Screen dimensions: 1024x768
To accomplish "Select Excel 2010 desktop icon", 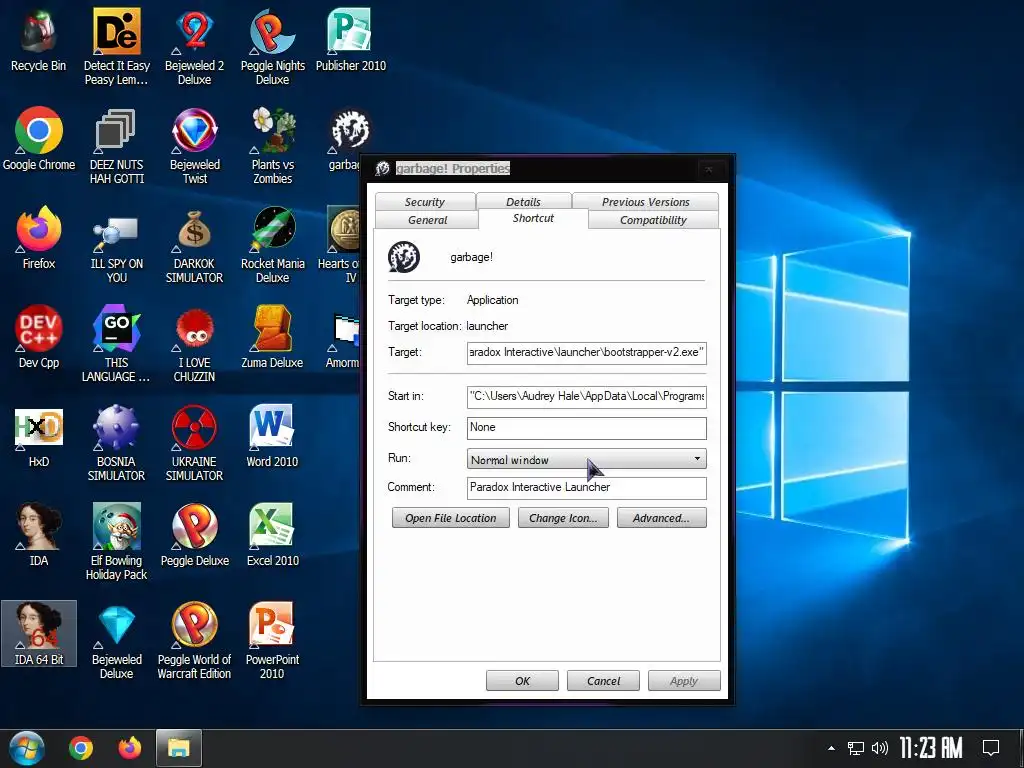I will 272,536.
